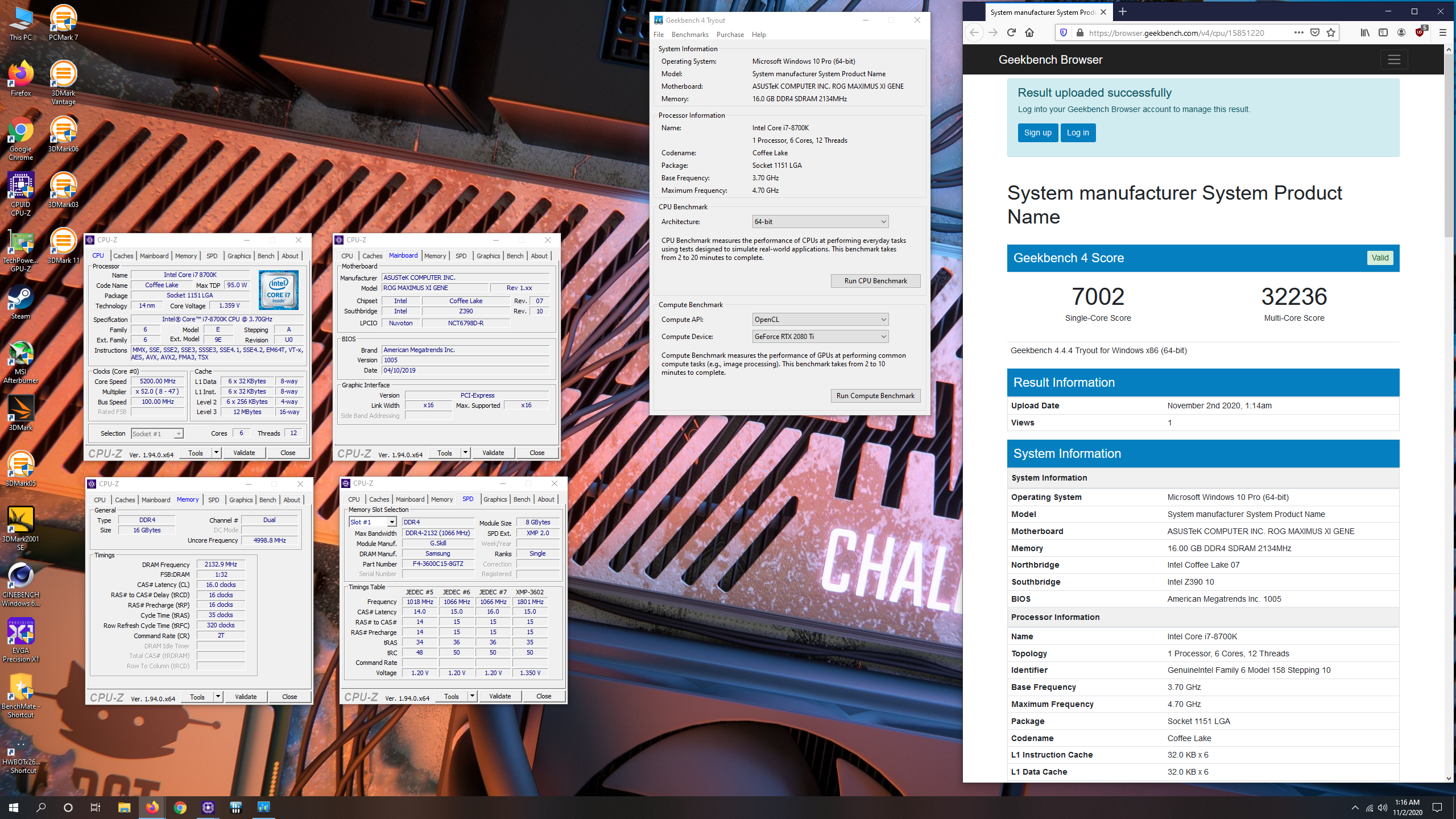Open the Compute Device GeForce RTX dropdown

[x=820, y=337]
